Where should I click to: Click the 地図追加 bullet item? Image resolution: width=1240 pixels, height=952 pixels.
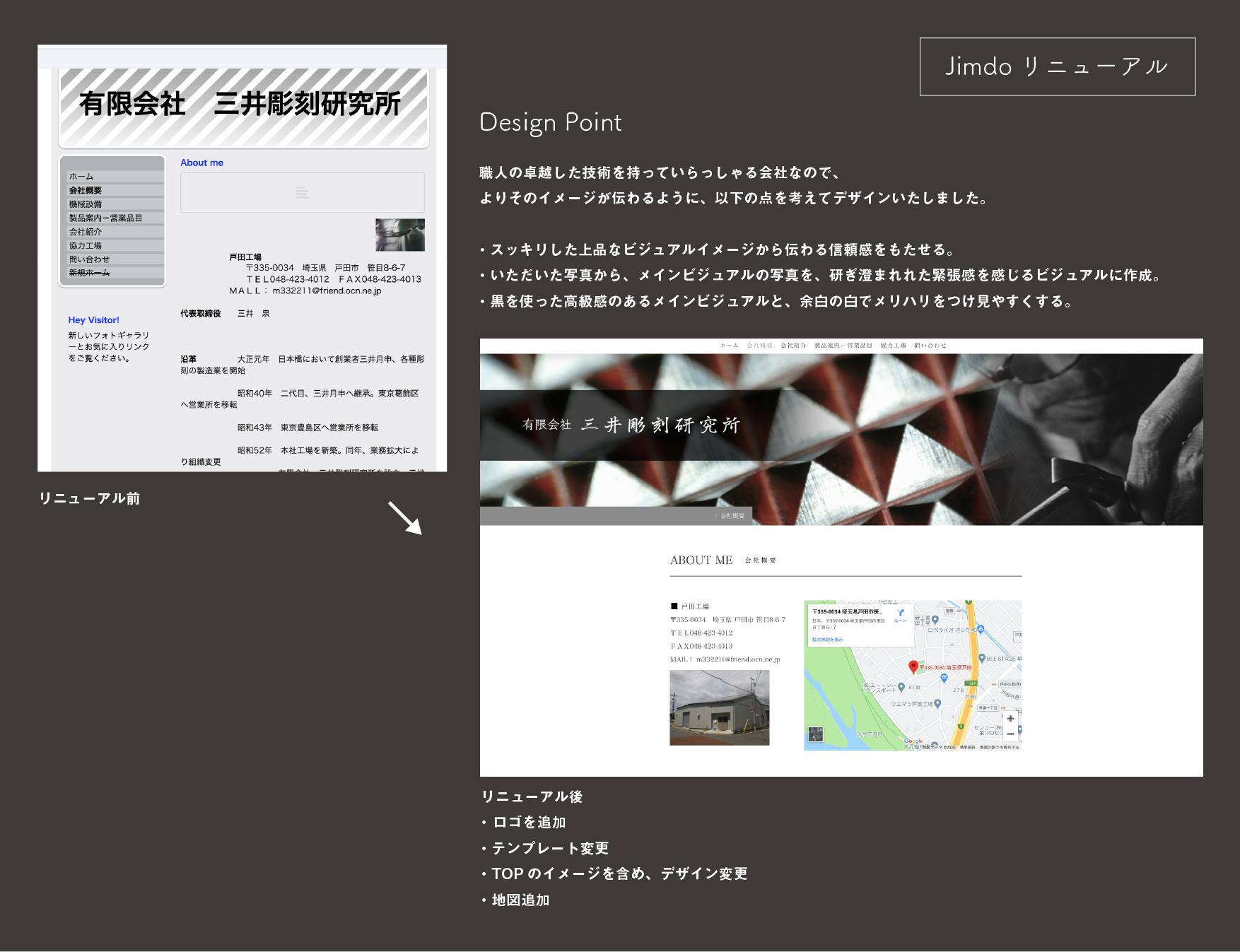[515, 900]
